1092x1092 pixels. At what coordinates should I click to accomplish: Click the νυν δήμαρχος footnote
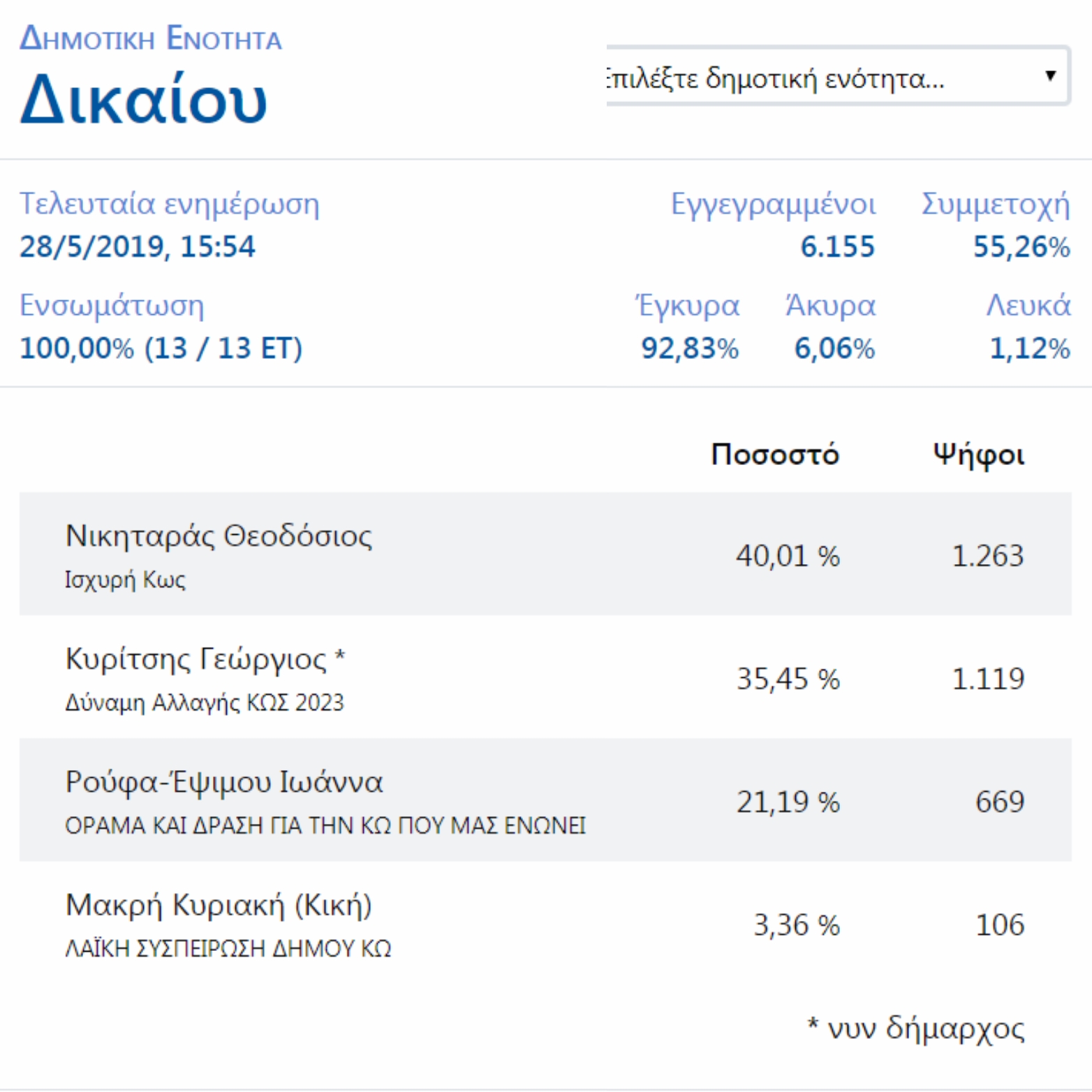pos(916,1028)
